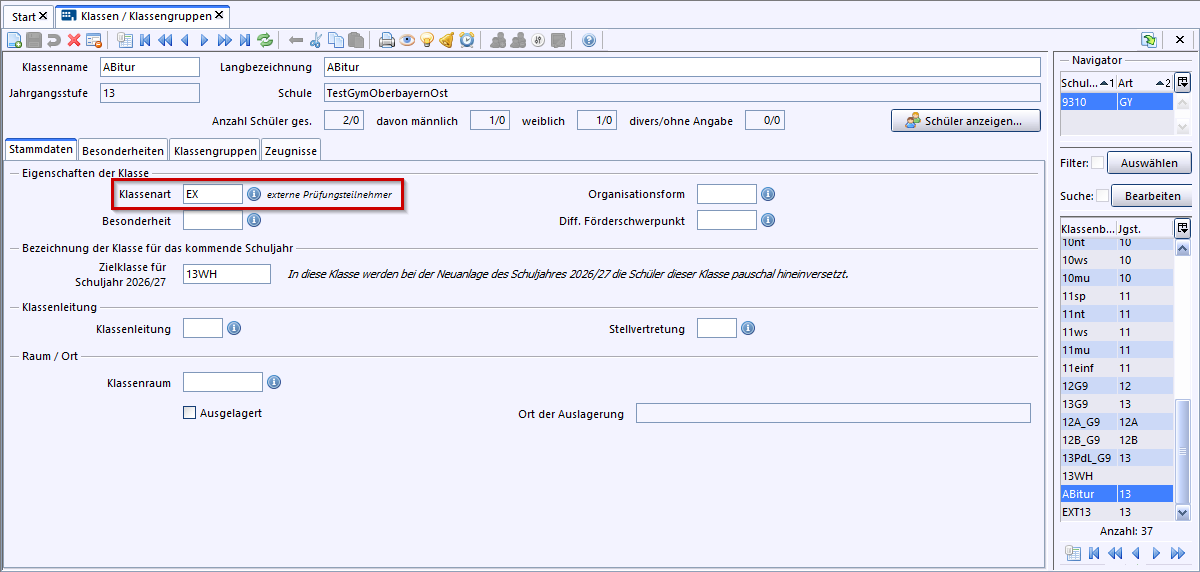Viewport: 1200px width, 572px height.
Task: Click the scissors cut icon
Action: (x=316, y=40)
